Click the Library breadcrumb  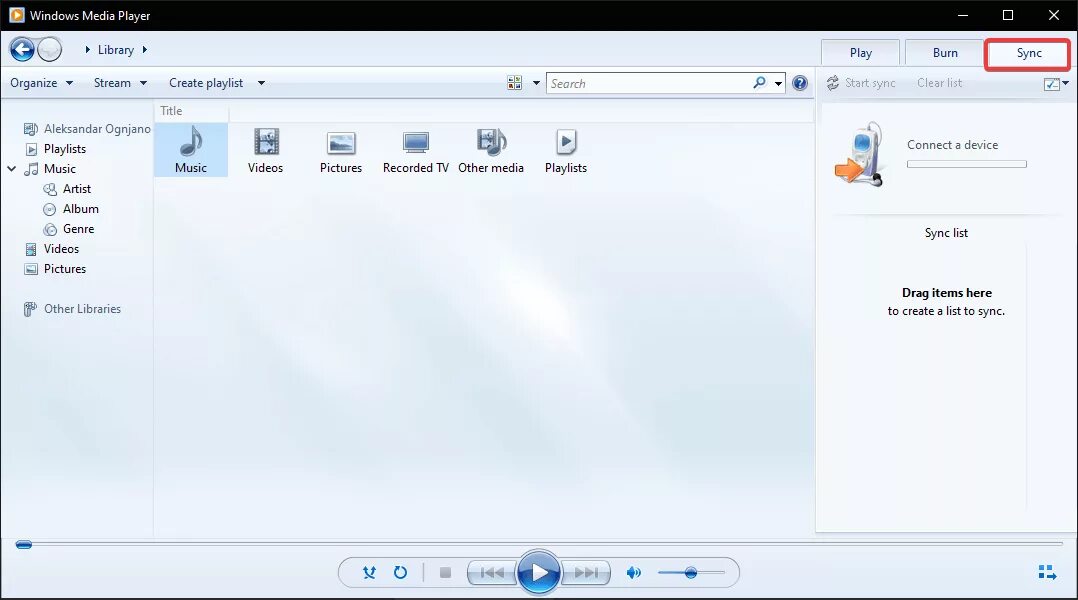coord(116,49)
